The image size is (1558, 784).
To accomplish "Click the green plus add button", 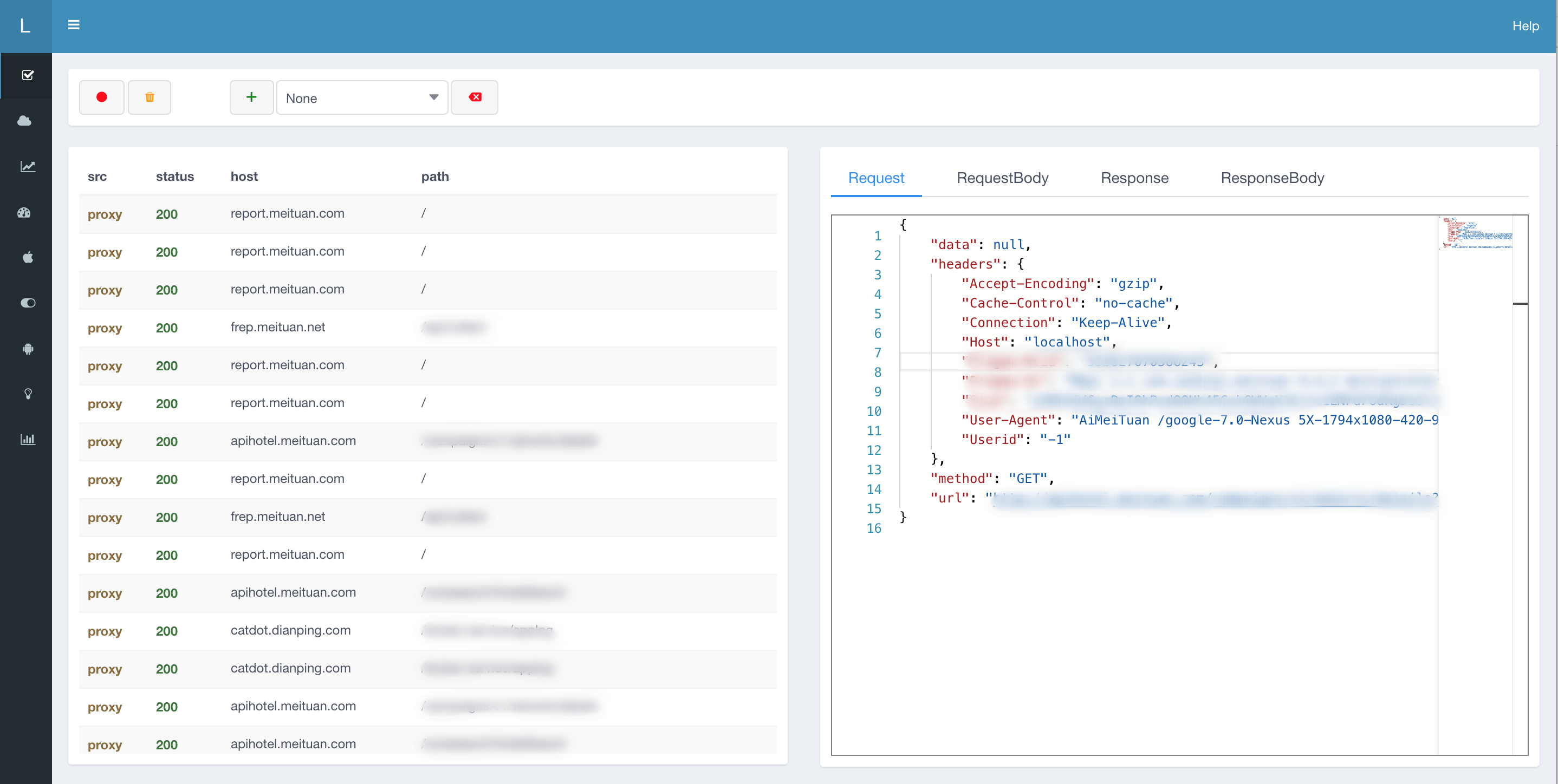I will click(x=251, y=97).
